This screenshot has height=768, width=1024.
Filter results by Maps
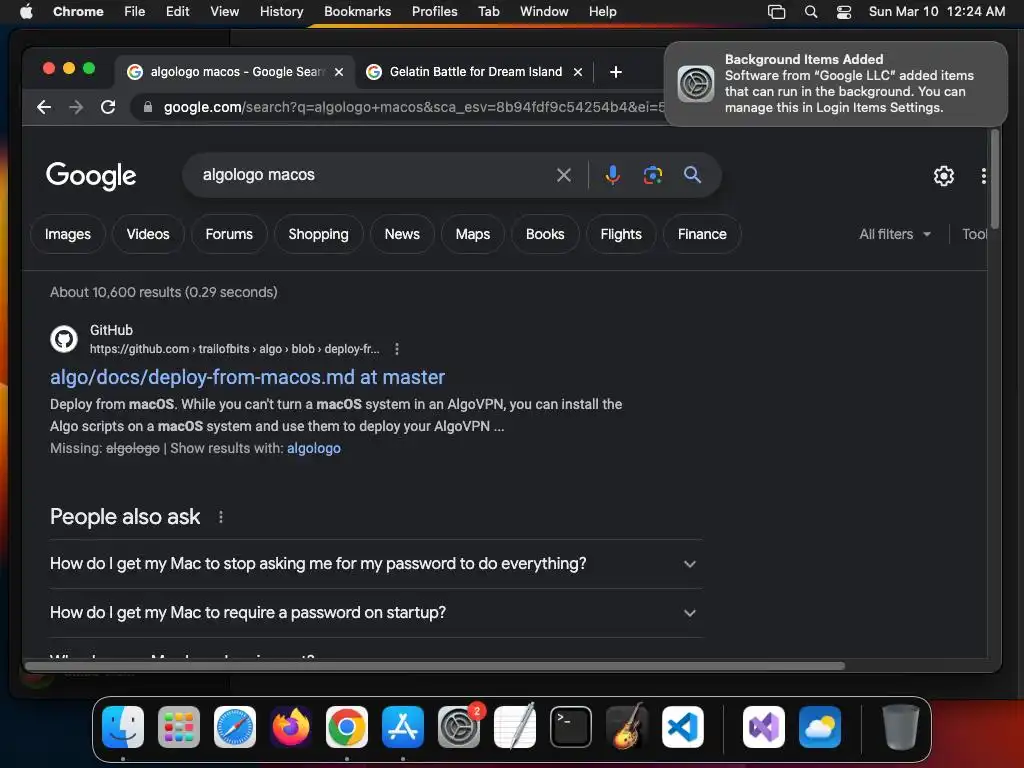click(x=473, y=234)
